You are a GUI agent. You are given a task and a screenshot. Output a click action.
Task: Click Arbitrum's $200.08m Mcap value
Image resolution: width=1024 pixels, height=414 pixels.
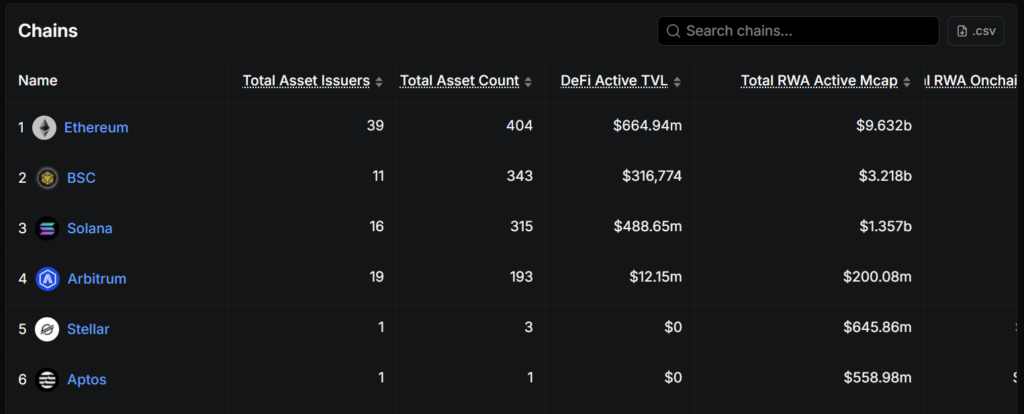coord(877,277)
